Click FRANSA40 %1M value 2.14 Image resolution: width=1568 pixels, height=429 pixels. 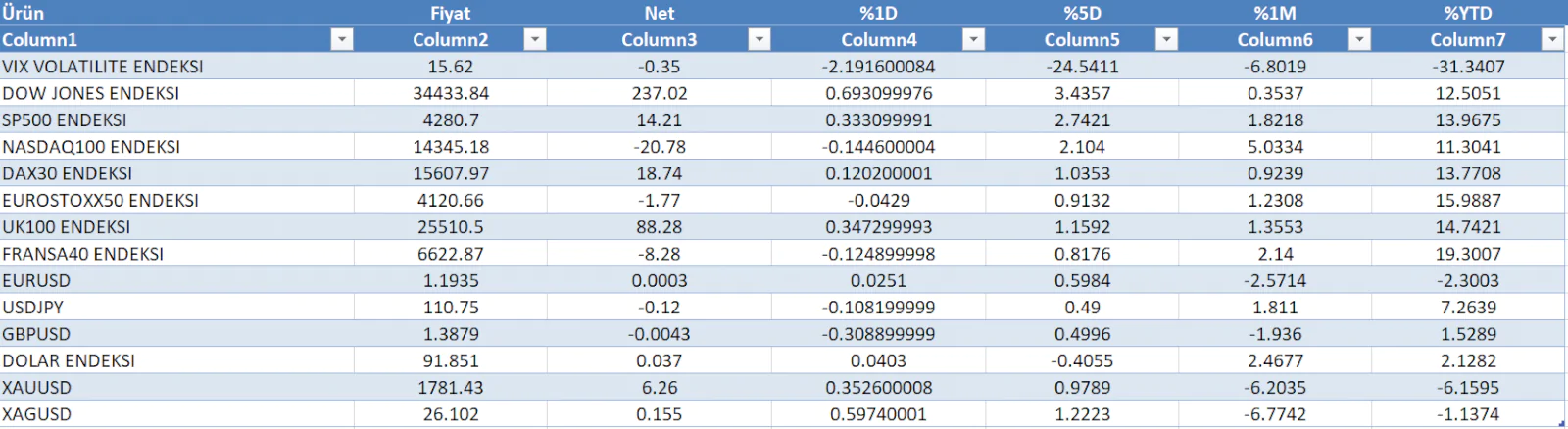click(1275, 254)
